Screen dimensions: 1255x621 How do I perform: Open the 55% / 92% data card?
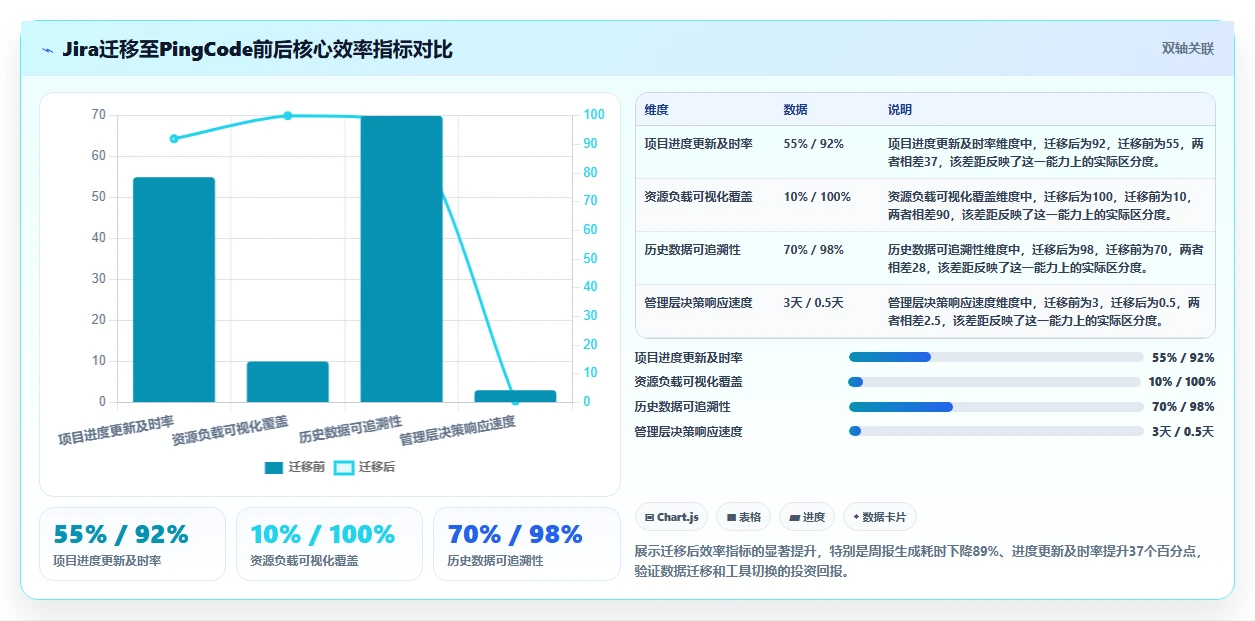pos(133,544)
